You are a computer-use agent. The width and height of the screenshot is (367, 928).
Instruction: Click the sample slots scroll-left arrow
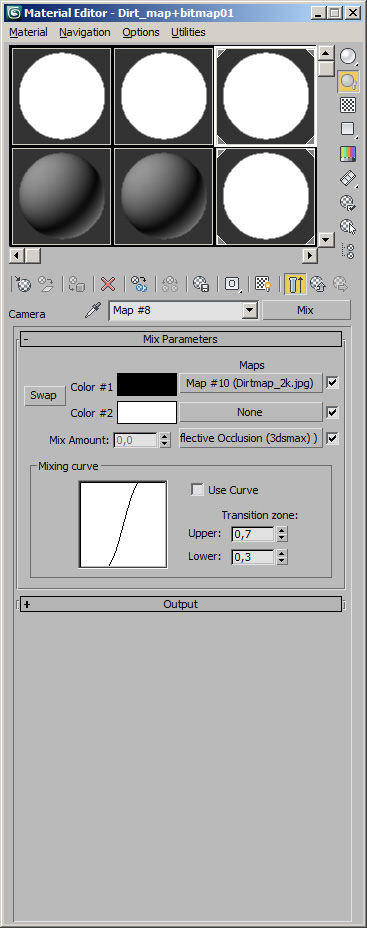(17, 255)
